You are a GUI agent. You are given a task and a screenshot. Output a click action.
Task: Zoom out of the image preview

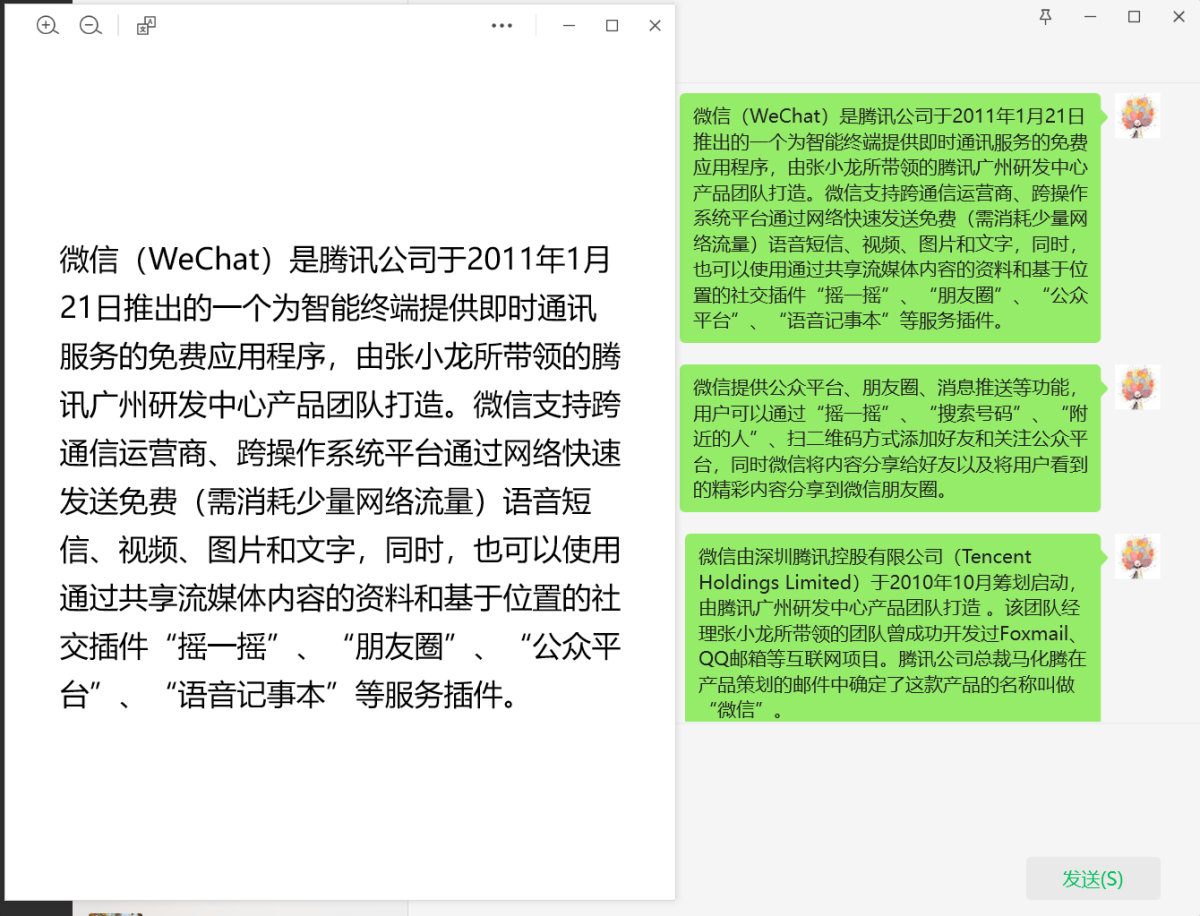pyautogui.click(x=91, y=25)
